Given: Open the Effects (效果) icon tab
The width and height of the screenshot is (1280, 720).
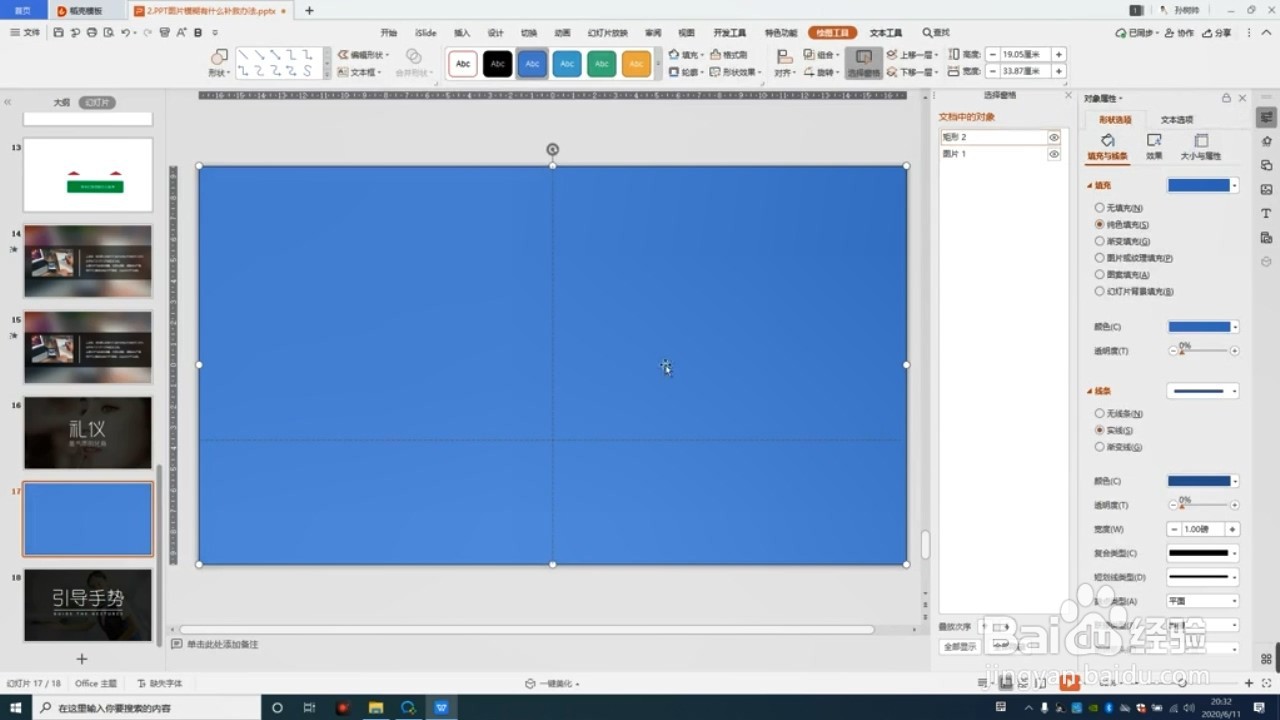Looking at the screenshot, I should (1154, 141).
